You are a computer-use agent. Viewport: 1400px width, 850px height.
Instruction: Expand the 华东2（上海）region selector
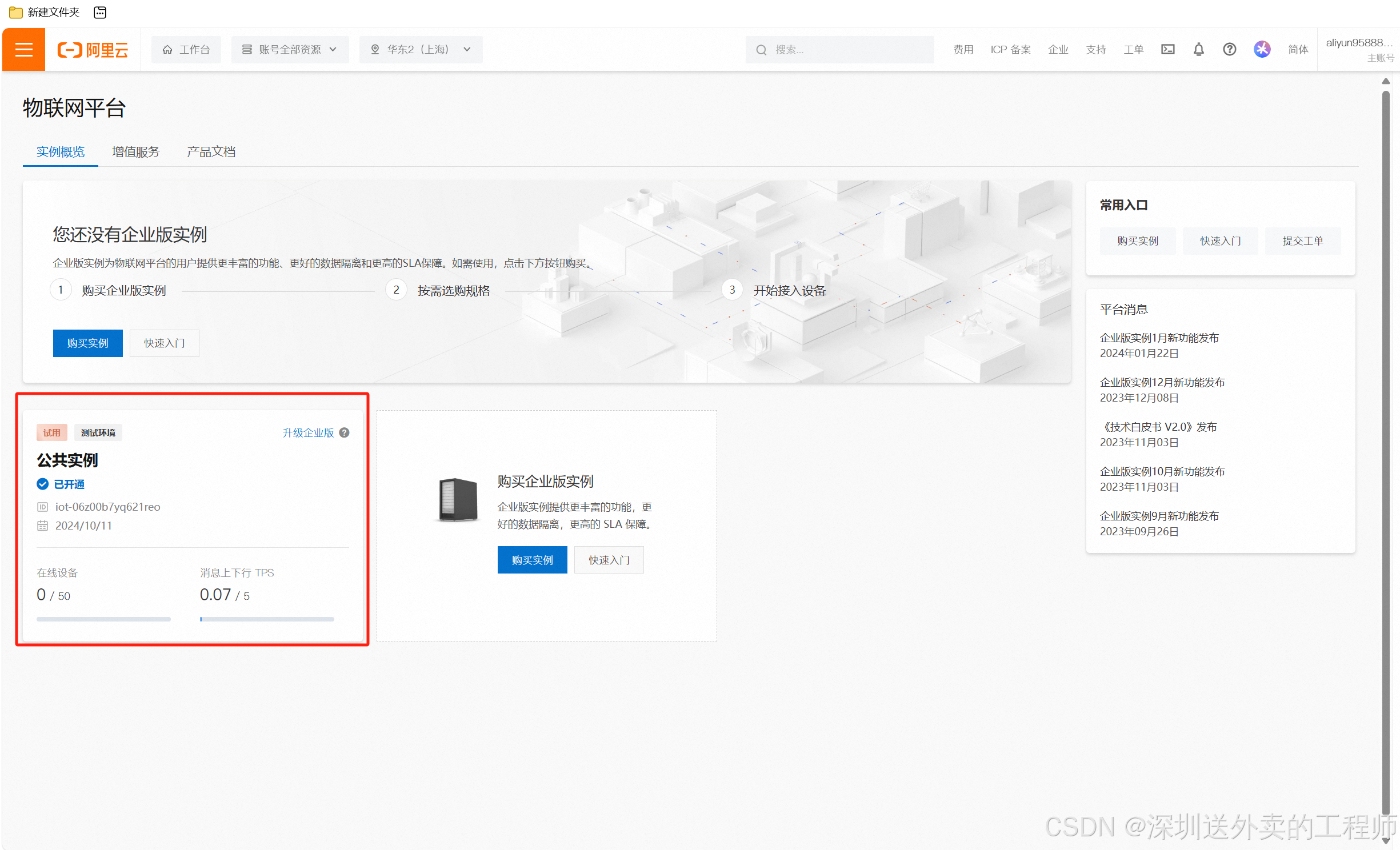click(x=421, y=50)
